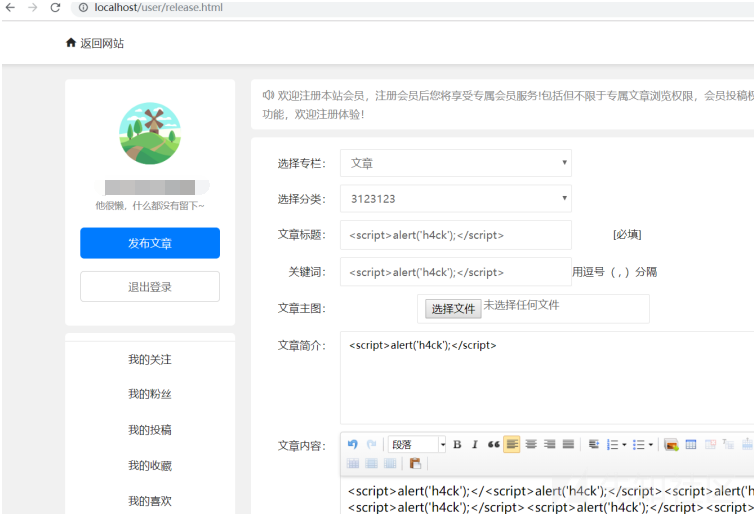
Task: Click third table icon in second toolbar row
Action: point(390,463)
